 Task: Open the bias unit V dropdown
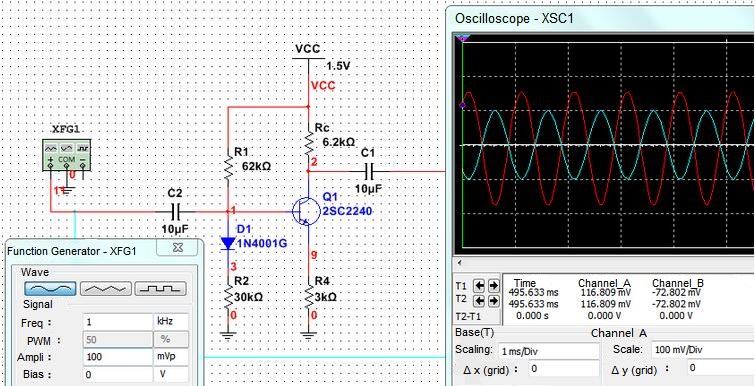(171, 374)
